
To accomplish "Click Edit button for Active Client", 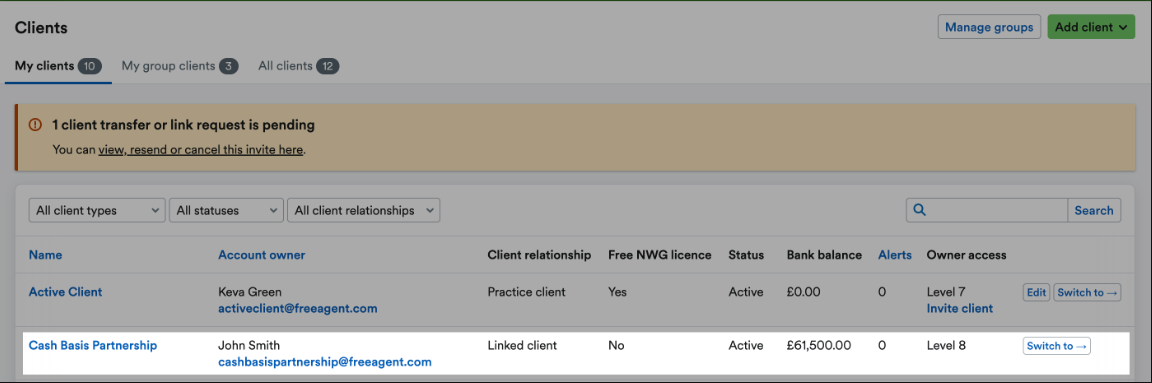I will 1036,293.
